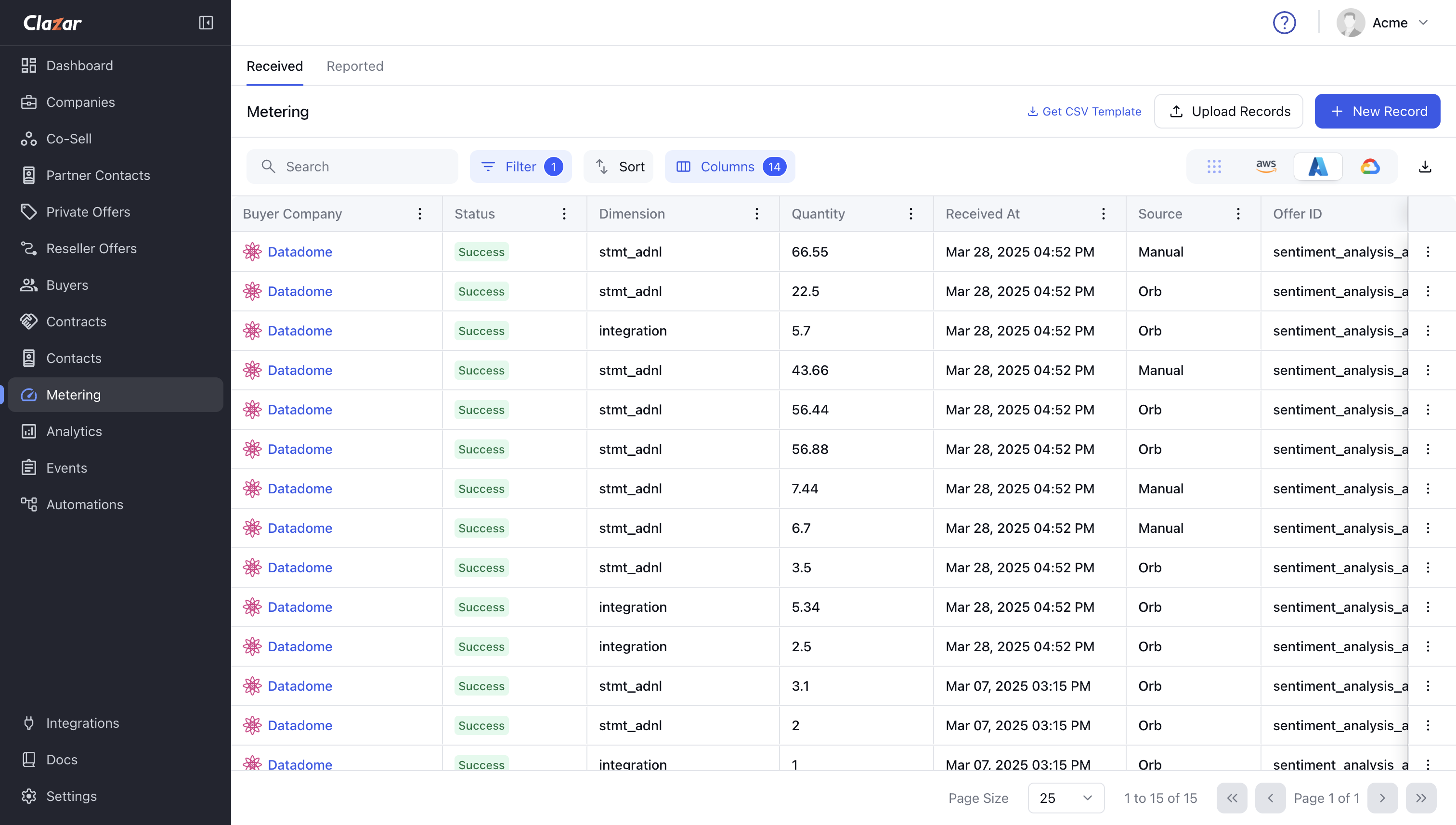Collapse the sidebar panel icon

pos(206,23)
